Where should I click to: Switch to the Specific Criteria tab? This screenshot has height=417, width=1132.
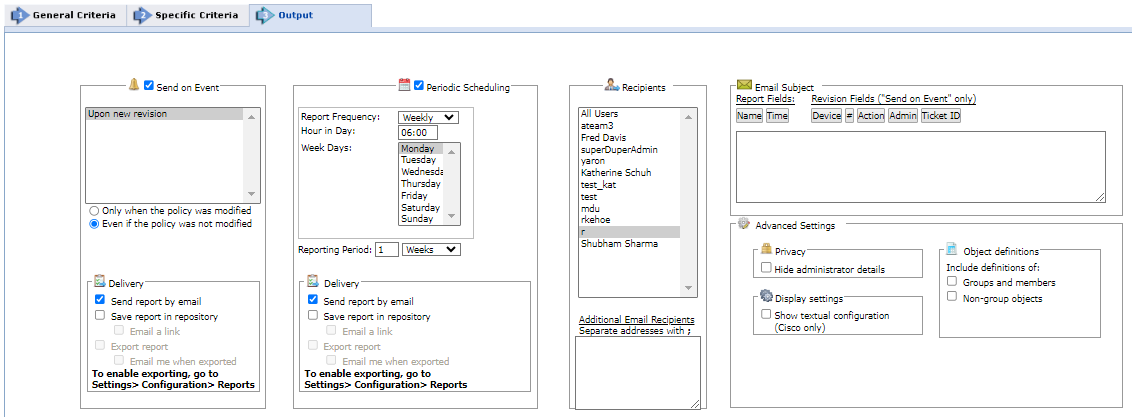point(187,15)
